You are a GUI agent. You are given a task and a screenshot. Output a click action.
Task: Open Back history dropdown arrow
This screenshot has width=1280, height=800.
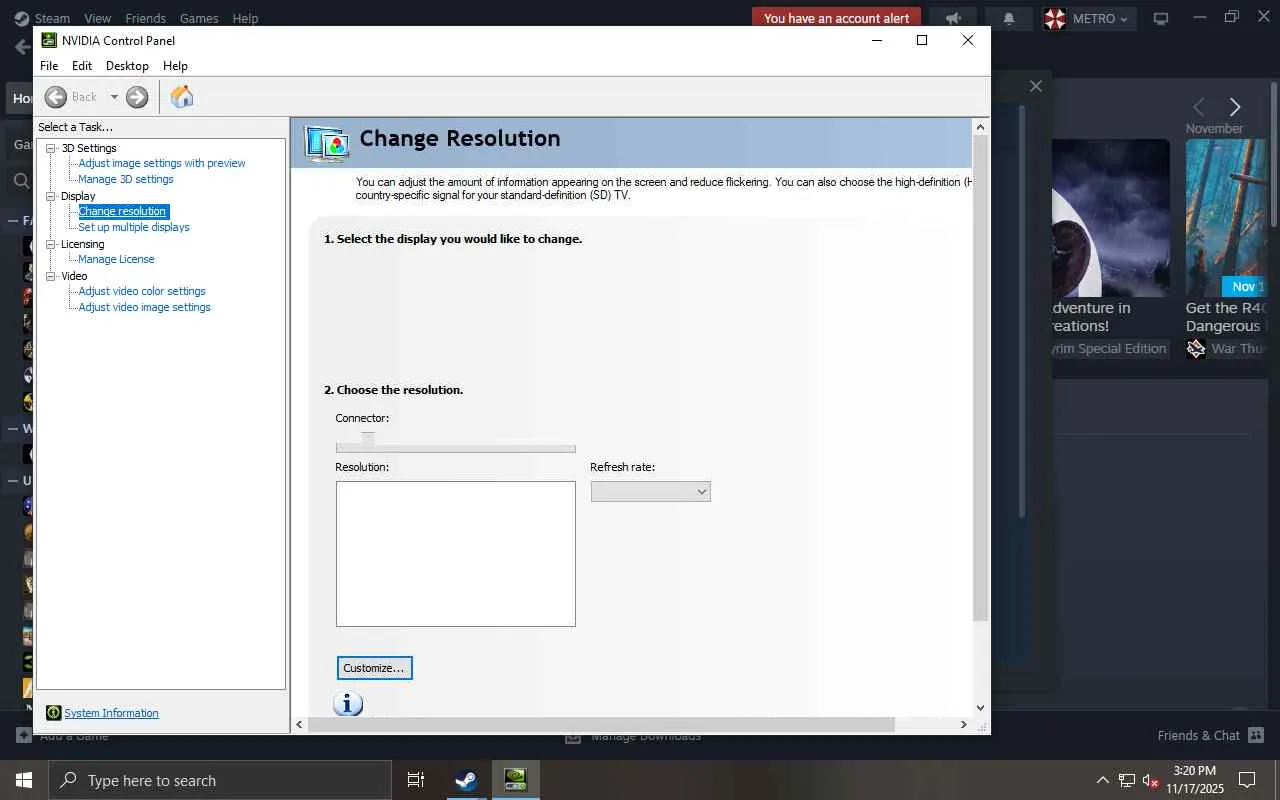(114, 97)
